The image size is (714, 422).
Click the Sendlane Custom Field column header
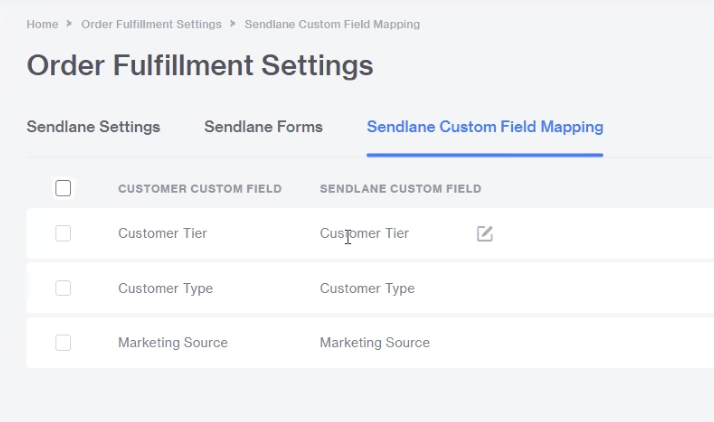pos(400,188)
